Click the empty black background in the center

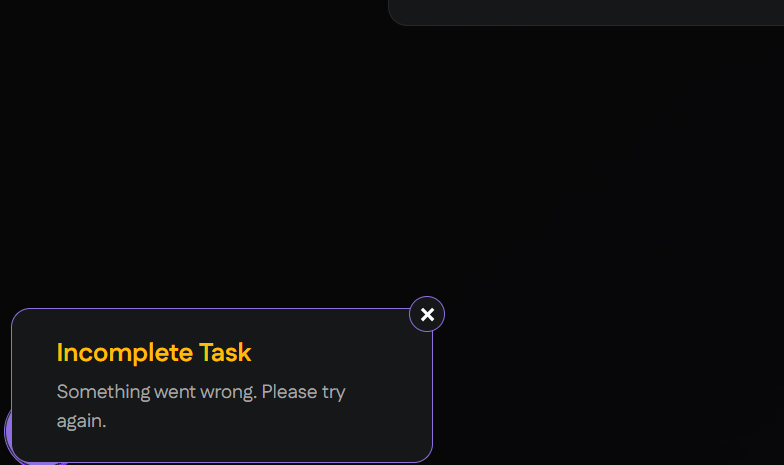[390, 160]
